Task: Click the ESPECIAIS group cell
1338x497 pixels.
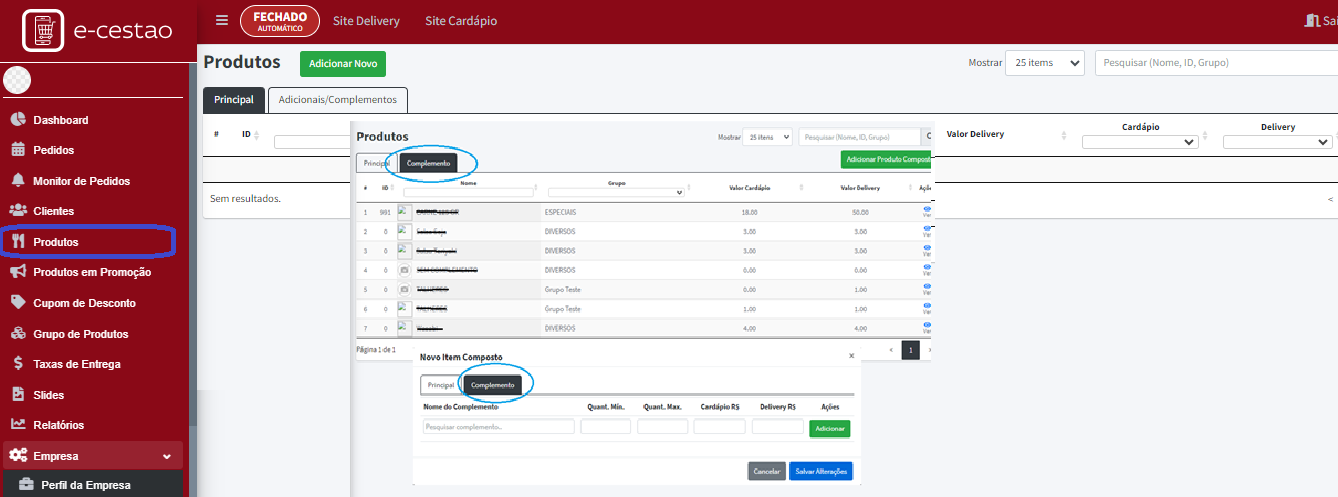Action: [560, 212]
